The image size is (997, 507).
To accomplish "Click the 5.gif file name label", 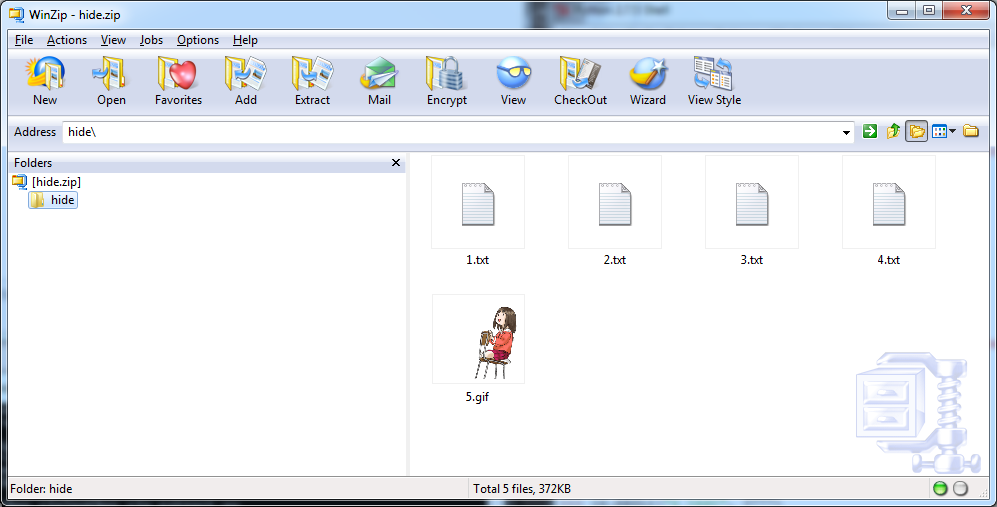I will click(x=477, y=397).
